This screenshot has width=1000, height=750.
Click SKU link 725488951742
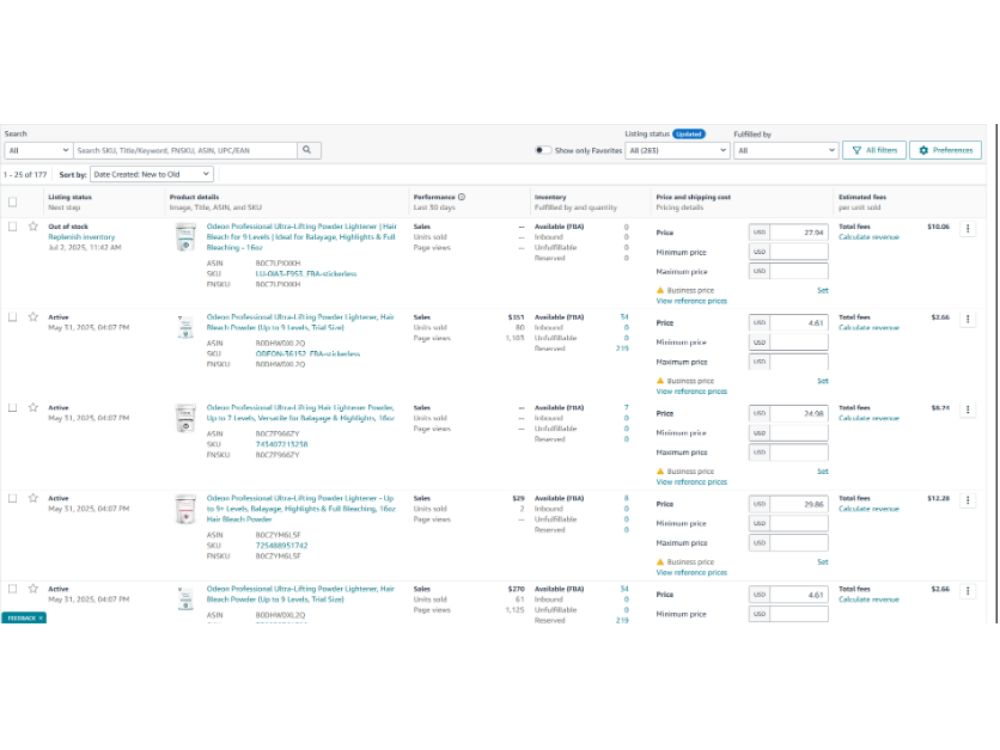(281, 546)
